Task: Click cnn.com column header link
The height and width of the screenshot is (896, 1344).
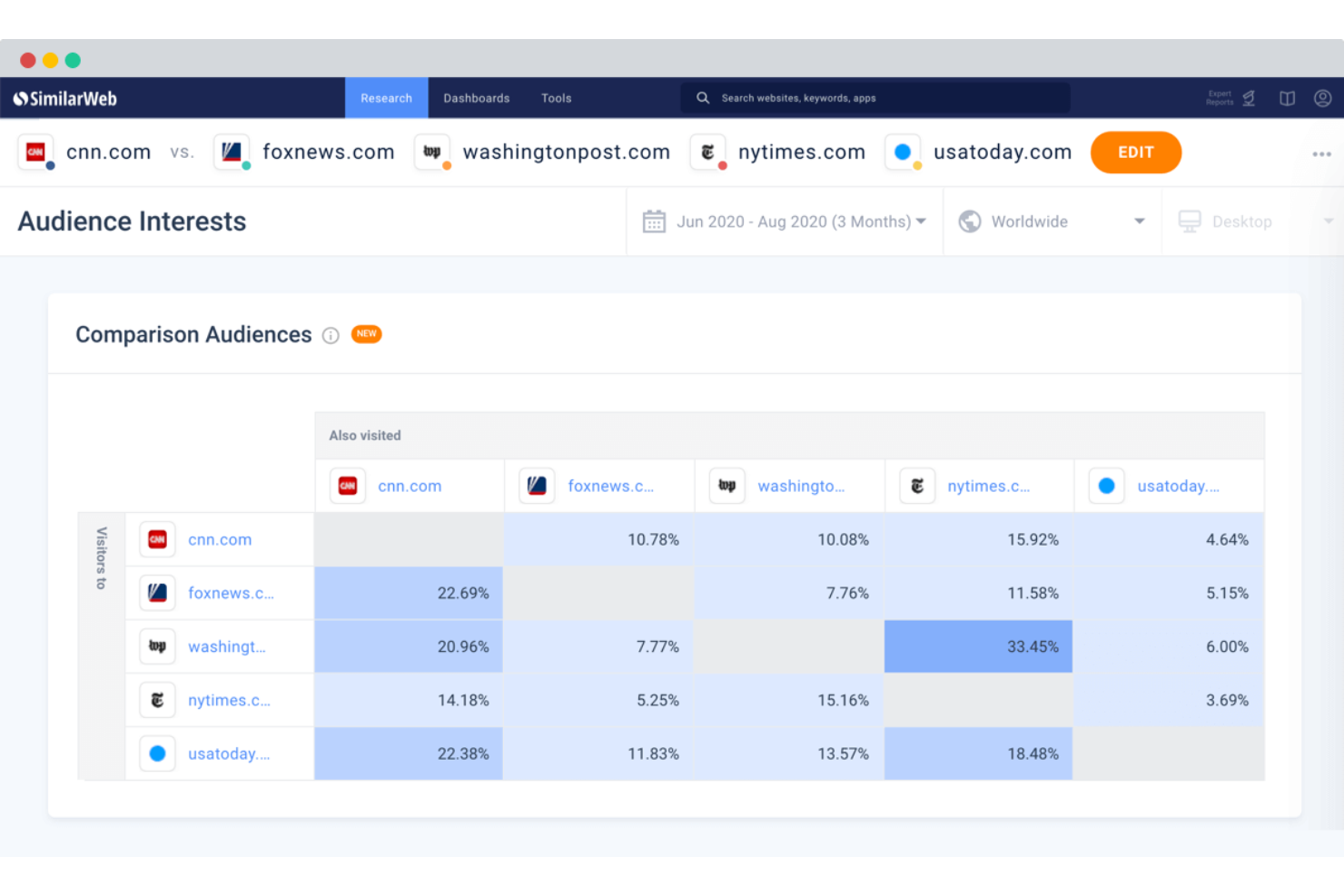Action: point(410,487)
